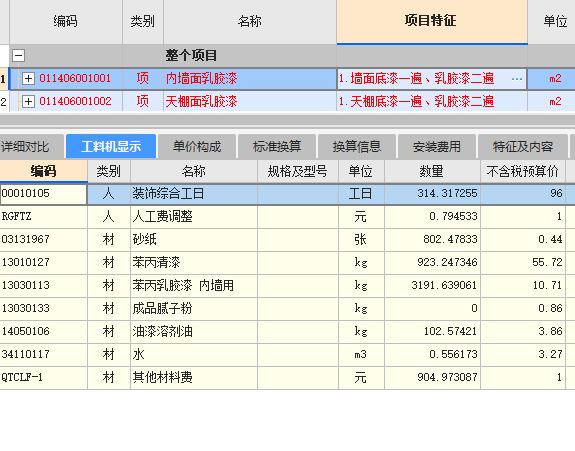Select 苯丙清漆 material name
The width and height of the screenshot is (575, 451).
click(x=194, y=263)
